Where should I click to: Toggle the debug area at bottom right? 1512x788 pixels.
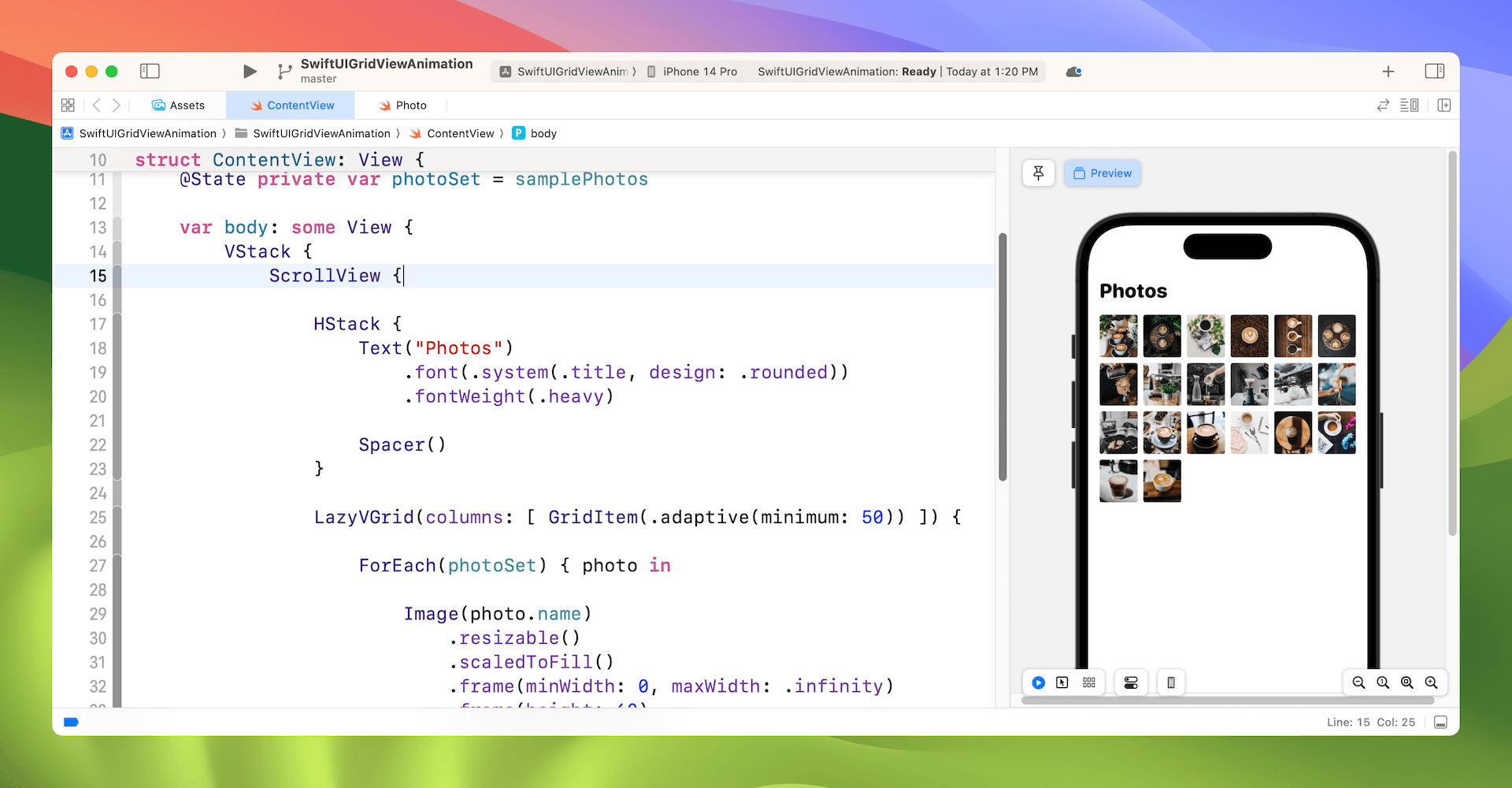(1441, 723)
